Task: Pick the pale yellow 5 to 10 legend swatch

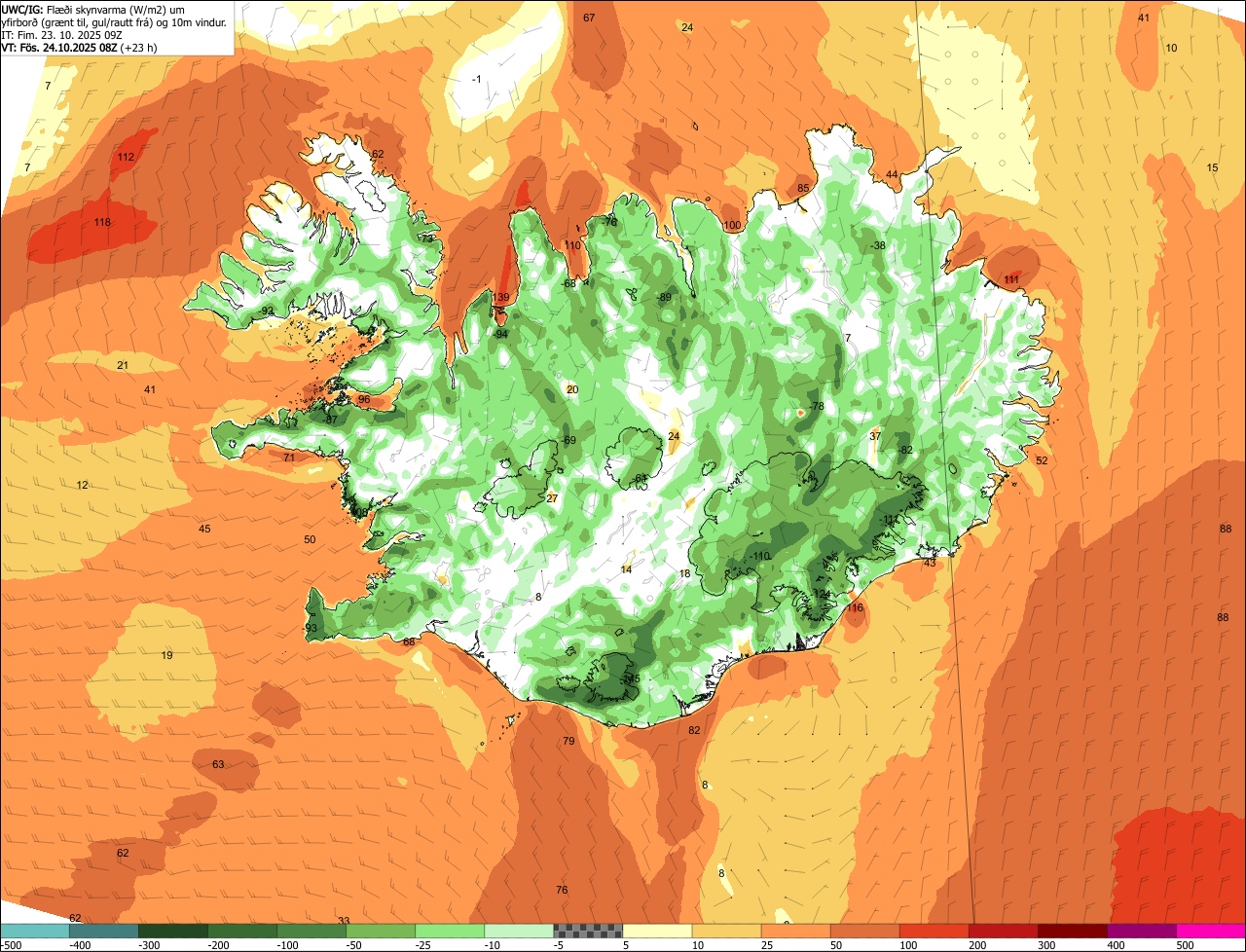Action: click(657, 932)
